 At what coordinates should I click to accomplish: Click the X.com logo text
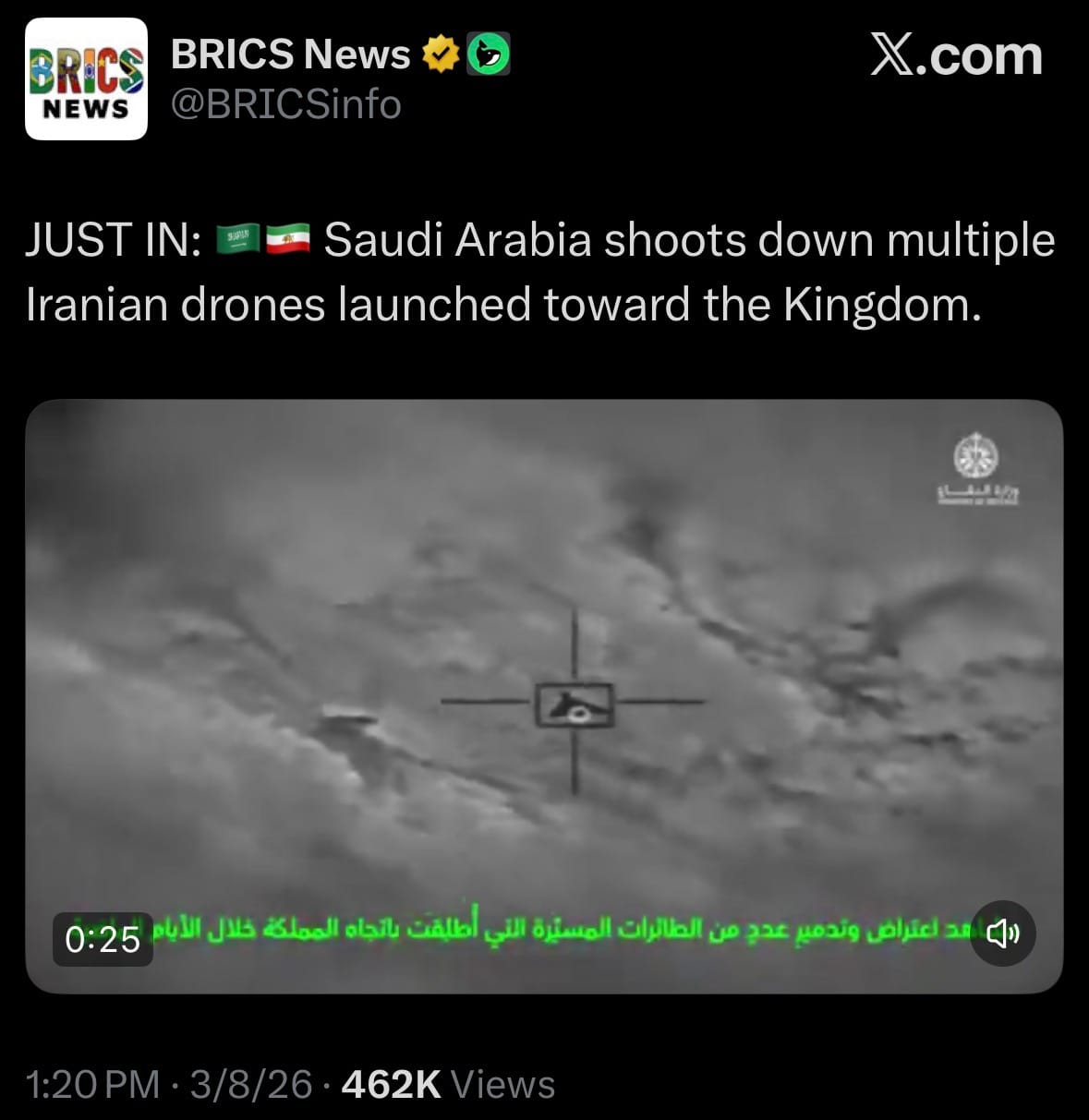click(956, 56)
